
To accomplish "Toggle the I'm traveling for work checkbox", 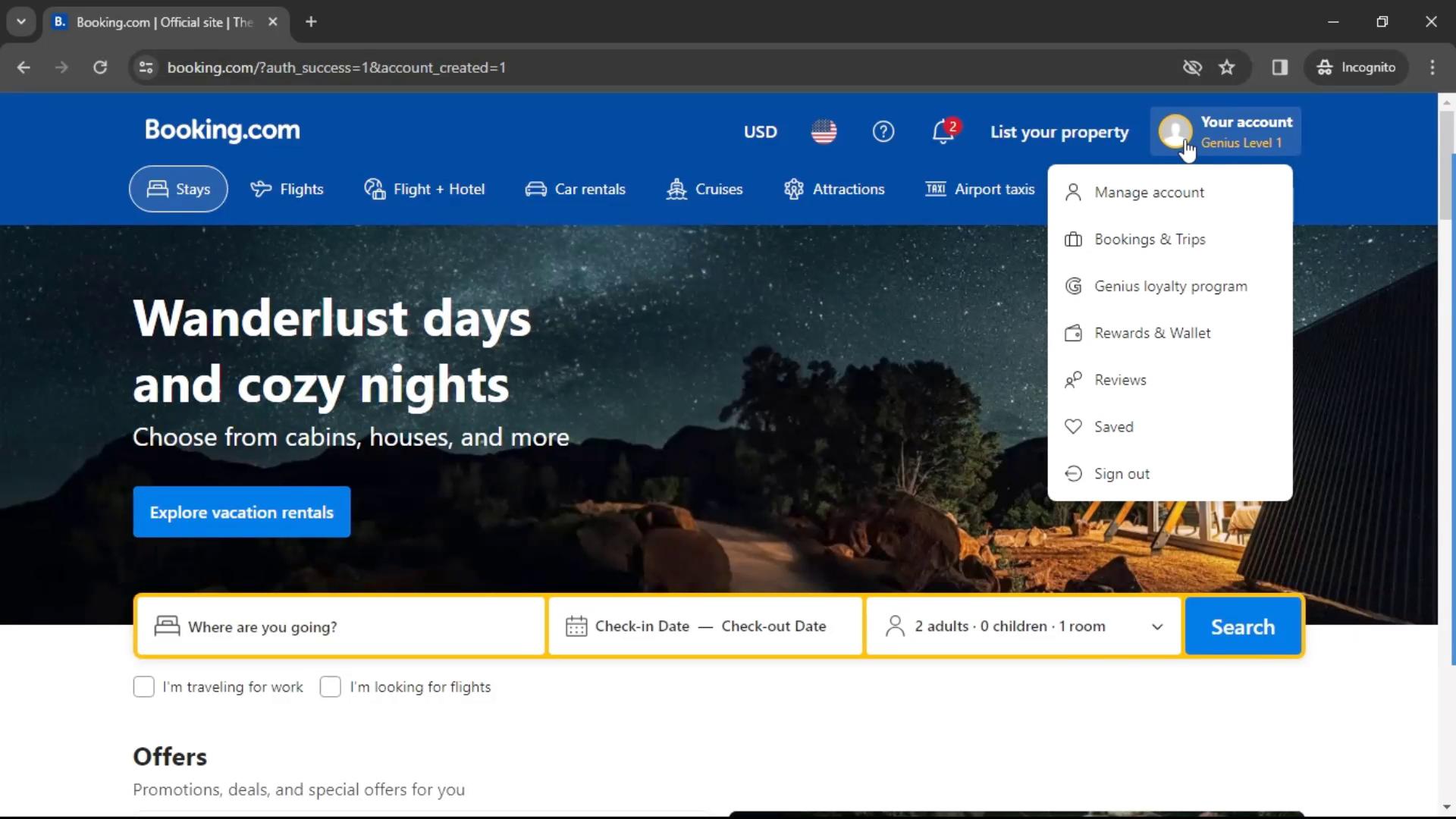I will point(143,687).
